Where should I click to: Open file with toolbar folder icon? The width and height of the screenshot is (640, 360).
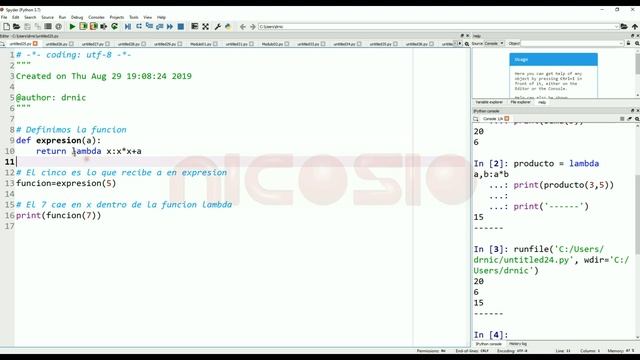[16, 27]
